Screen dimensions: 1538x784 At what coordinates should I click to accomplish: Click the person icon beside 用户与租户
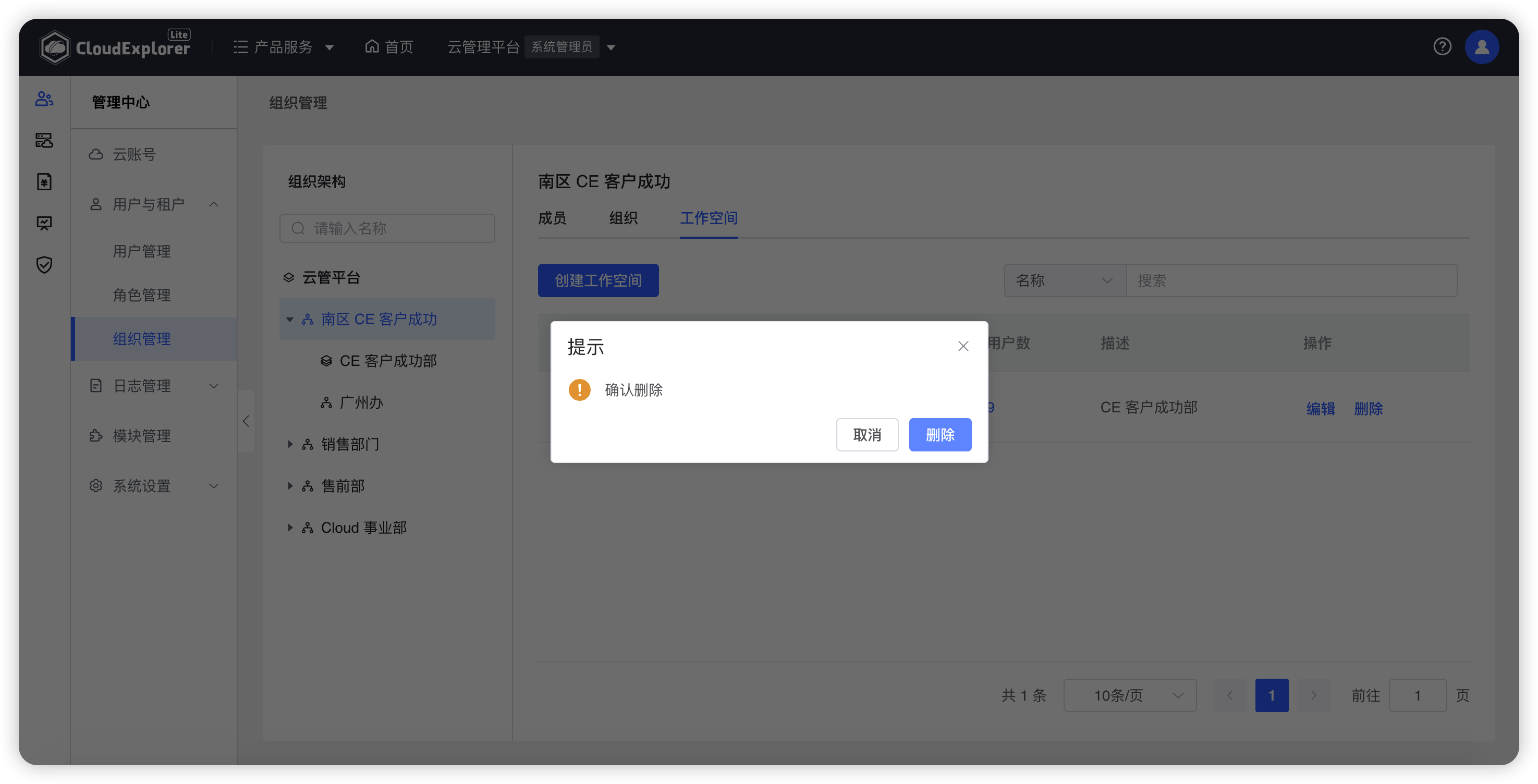[95, 204]
